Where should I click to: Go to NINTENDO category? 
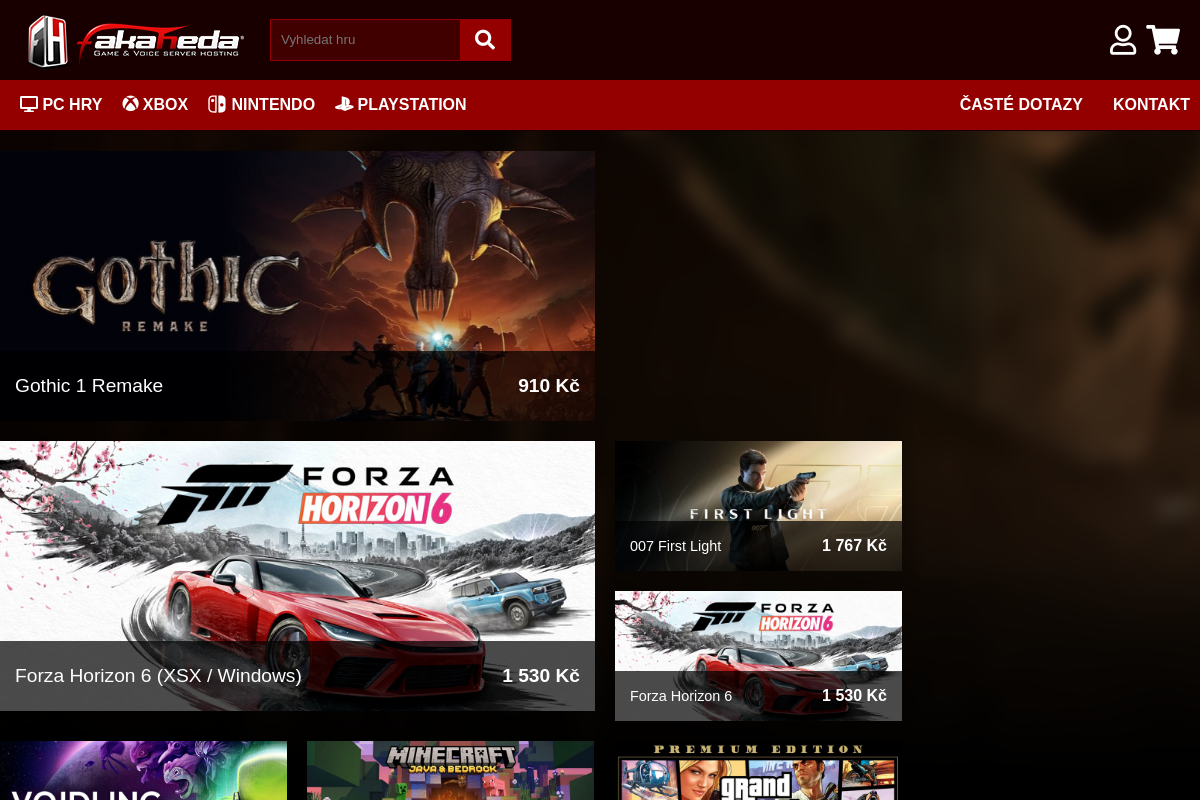(x=261, y=104)
